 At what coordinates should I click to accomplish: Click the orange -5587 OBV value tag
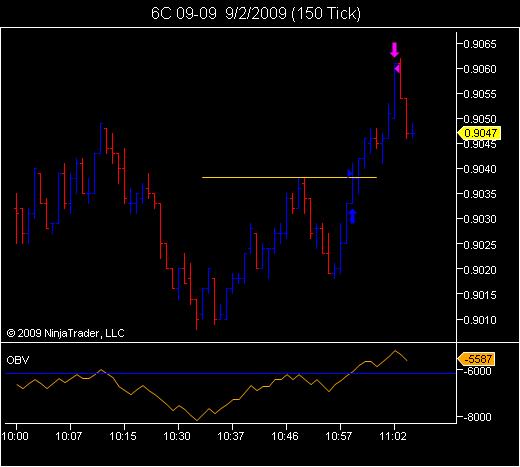click(476, 359)
